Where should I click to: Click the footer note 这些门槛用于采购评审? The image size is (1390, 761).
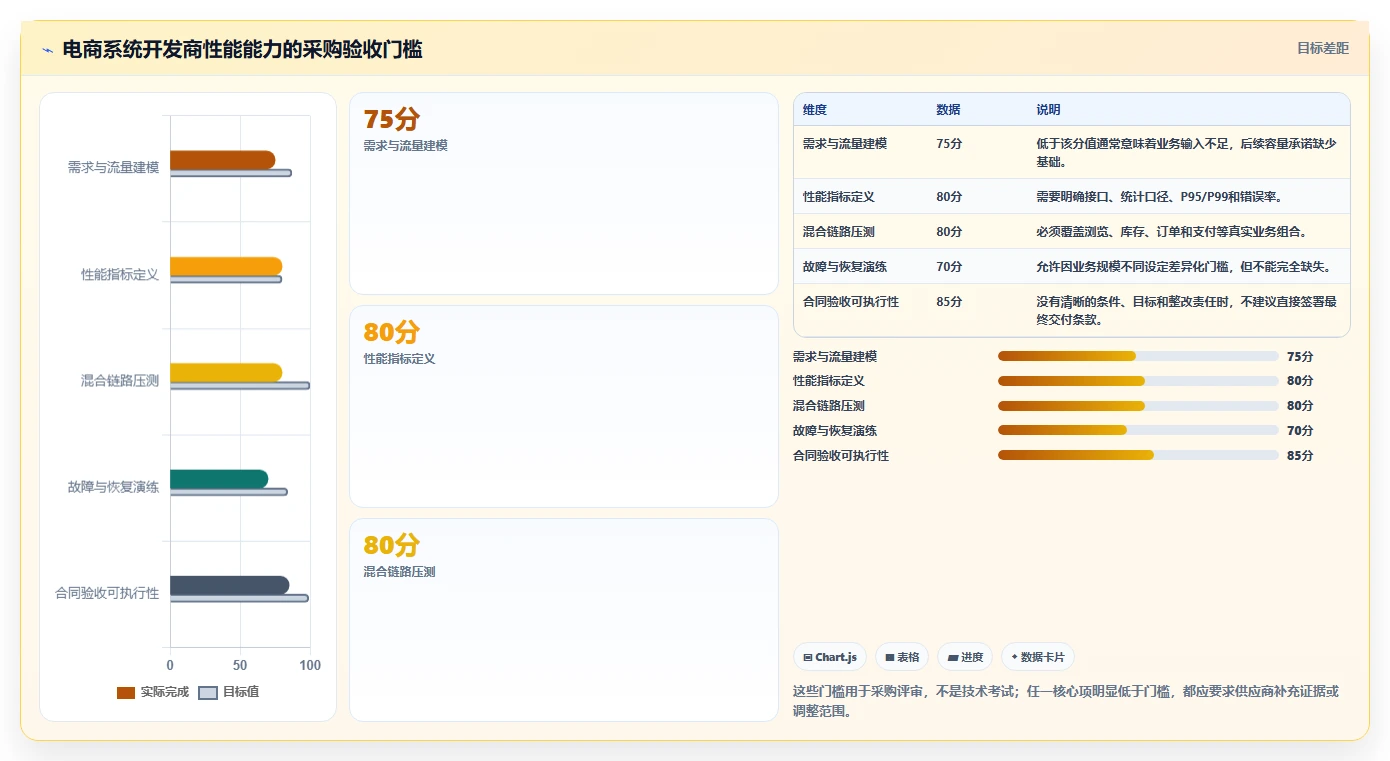(1066, 701)
